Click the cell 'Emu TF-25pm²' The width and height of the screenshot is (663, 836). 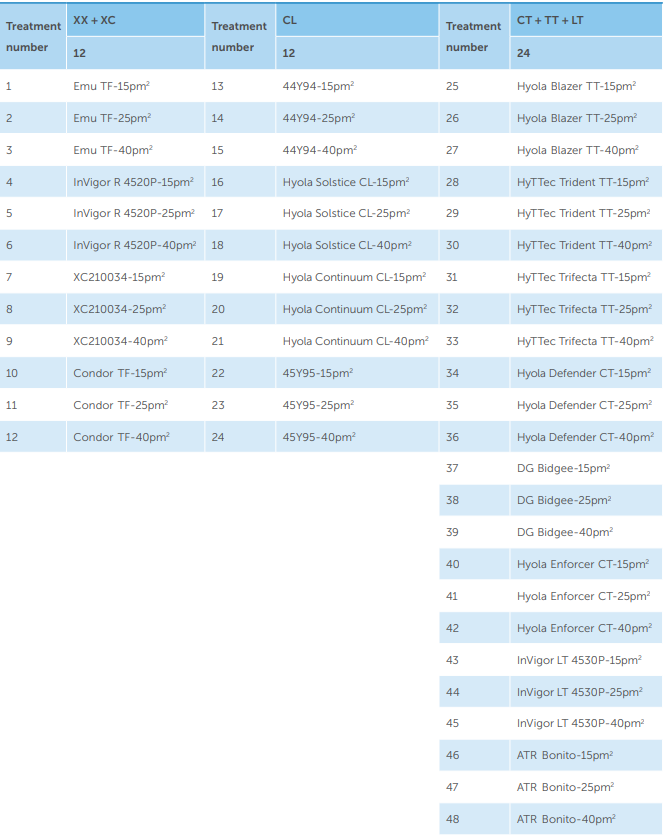[x=135, y=118]
